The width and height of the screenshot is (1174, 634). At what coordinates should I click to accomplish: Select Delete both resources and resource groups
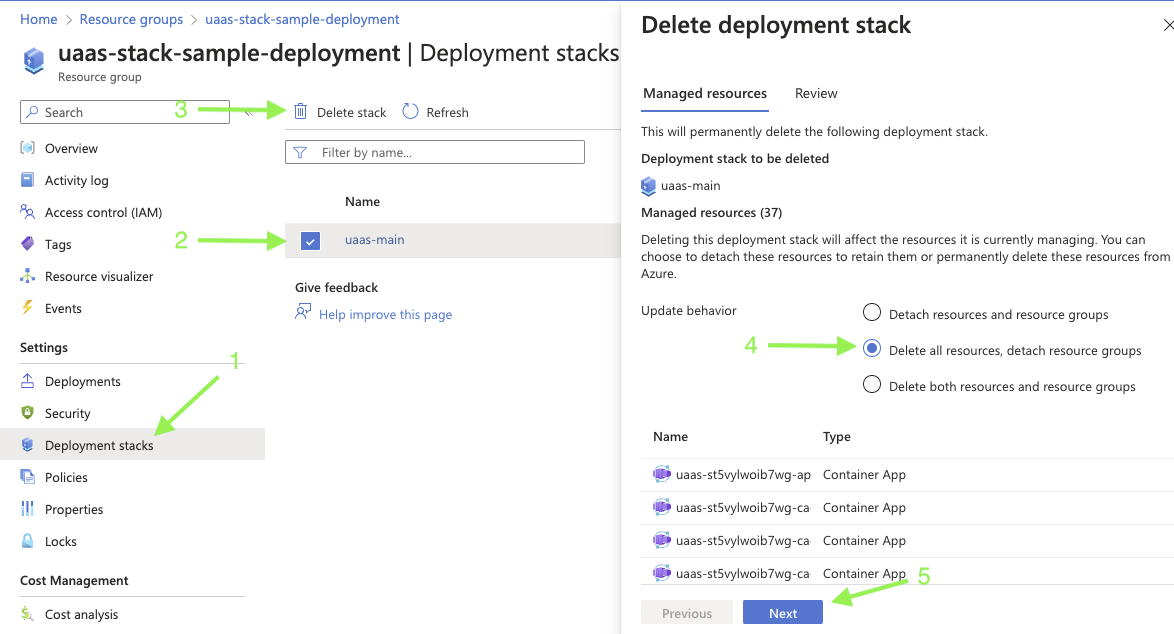[x=872, y=384]
